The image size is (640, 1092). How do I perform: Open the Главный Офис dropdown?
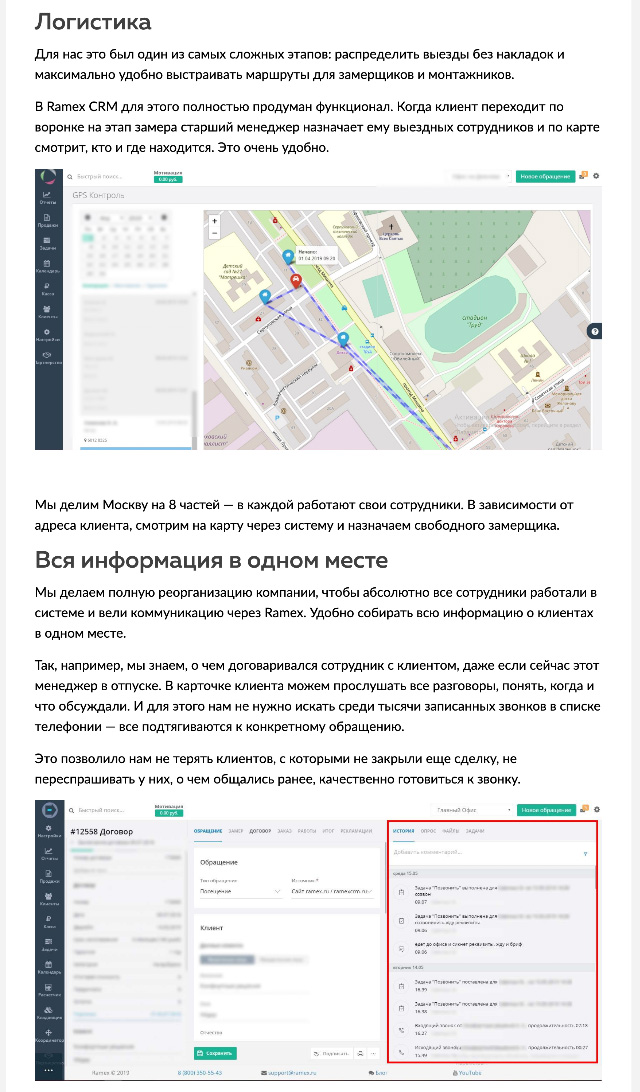[474, 810]
